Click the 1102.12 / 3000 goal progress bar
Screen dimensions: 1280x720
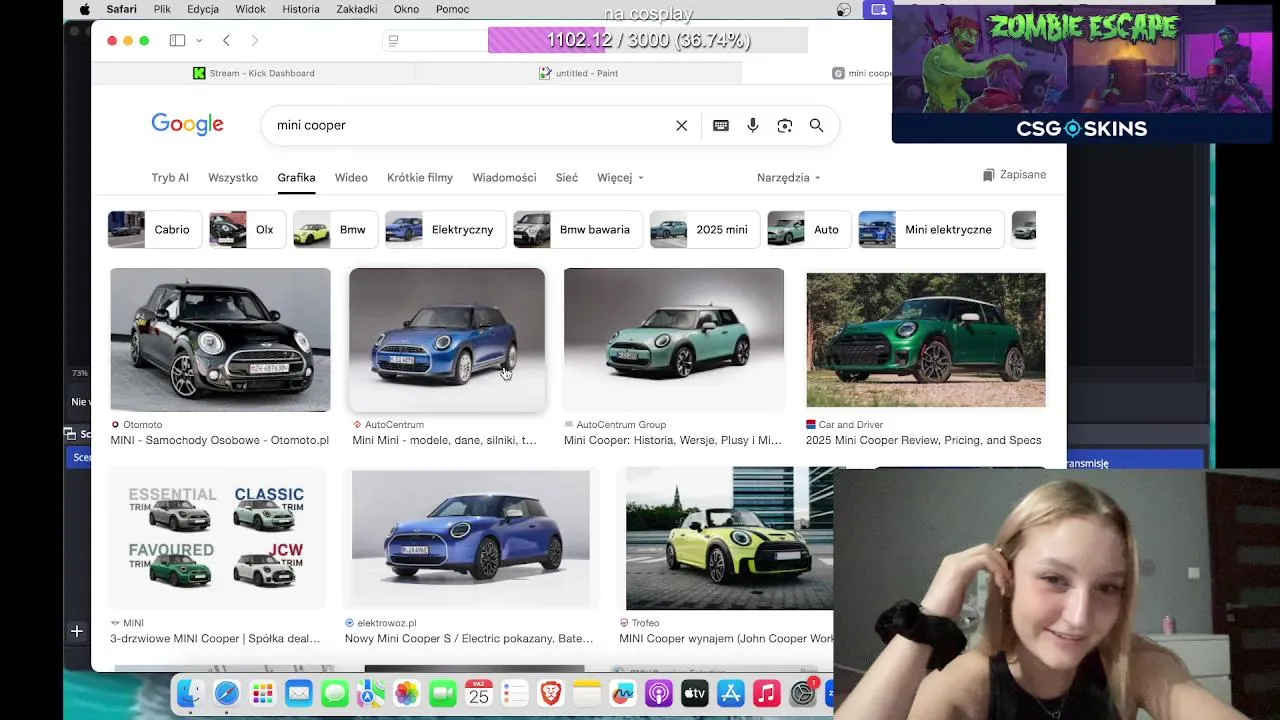pyautogui.click(x=647, y=40)
